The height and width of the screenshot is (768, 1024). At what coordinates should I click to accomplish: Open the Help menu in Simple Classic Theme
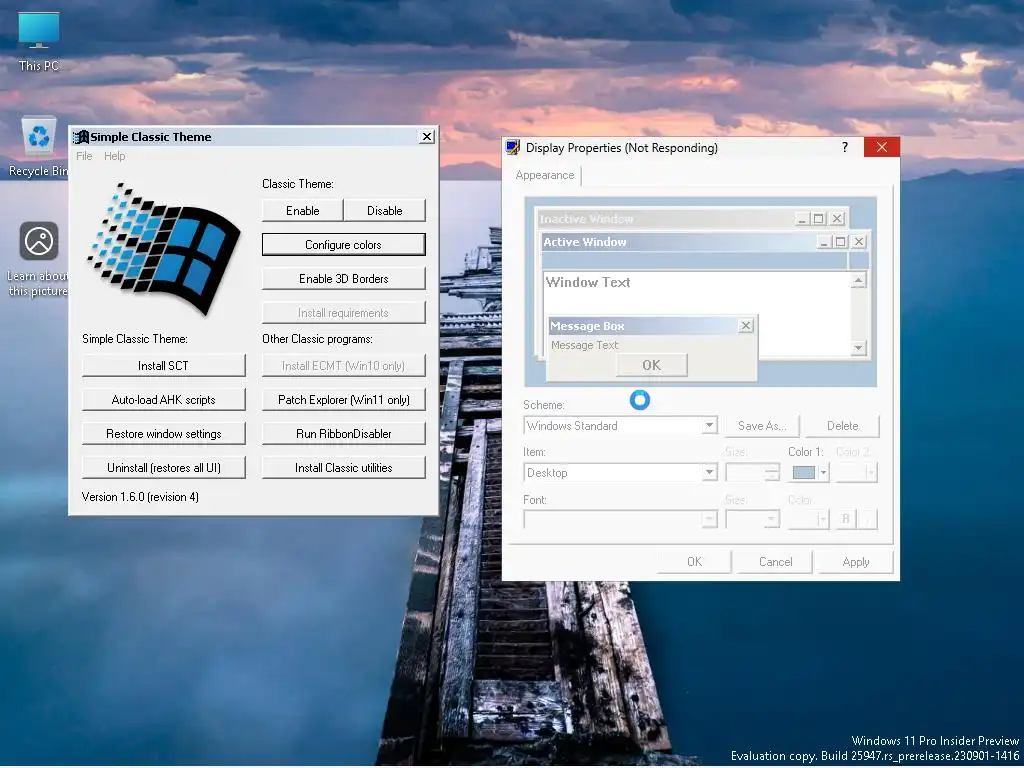(114, 156)
